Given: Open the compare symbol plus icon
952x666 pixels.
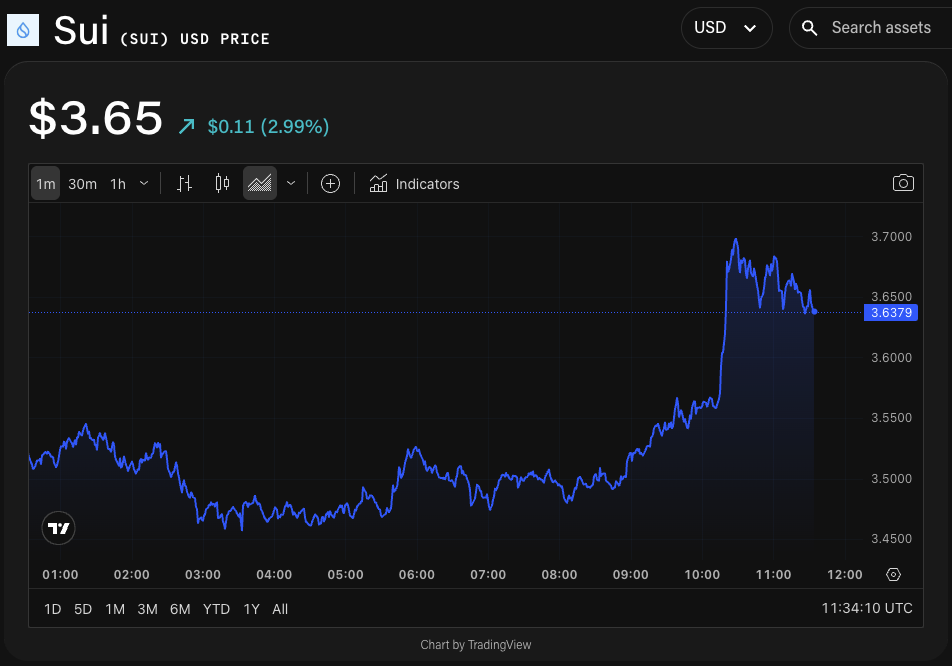Looking at the screenshot, I should 330,183.
